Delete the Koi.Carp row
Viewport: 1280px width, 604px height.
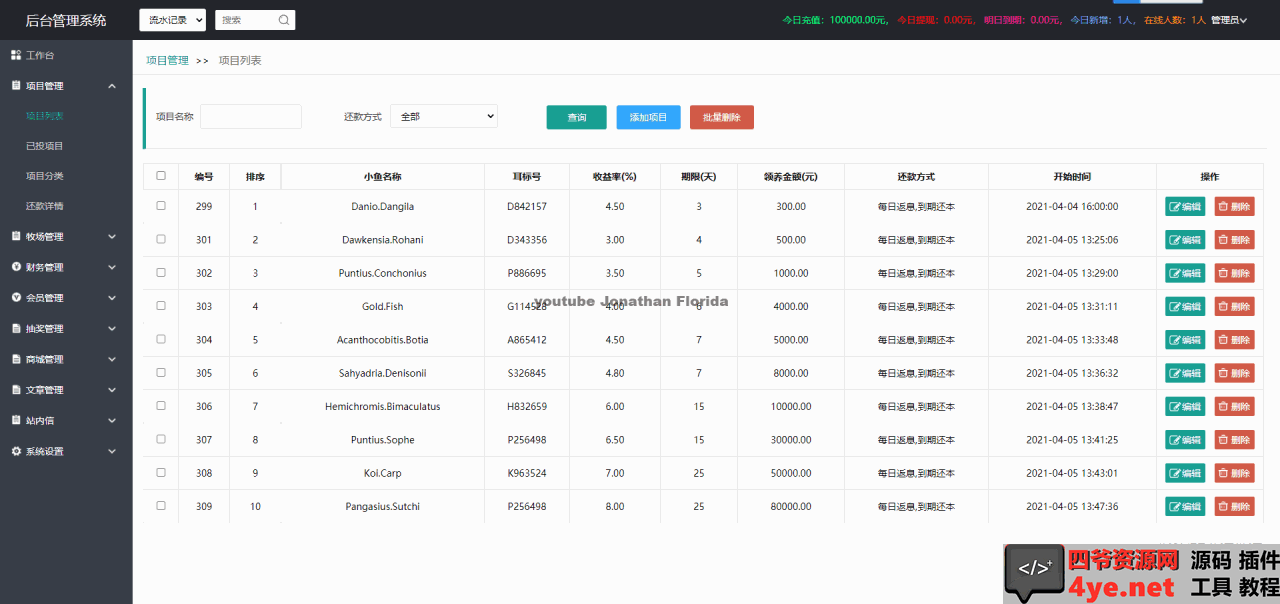tap(1234, 473)
